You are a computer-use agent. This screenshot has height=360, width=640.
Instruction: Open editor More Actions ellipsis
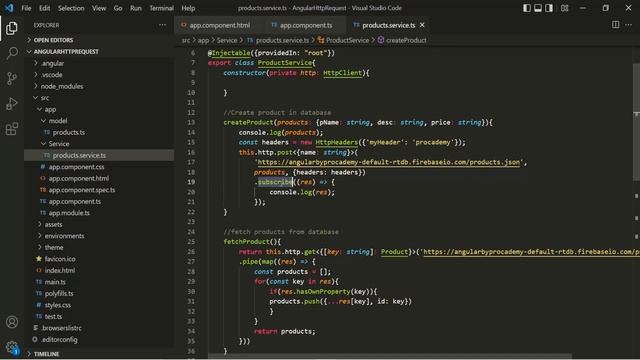(629, 25)
